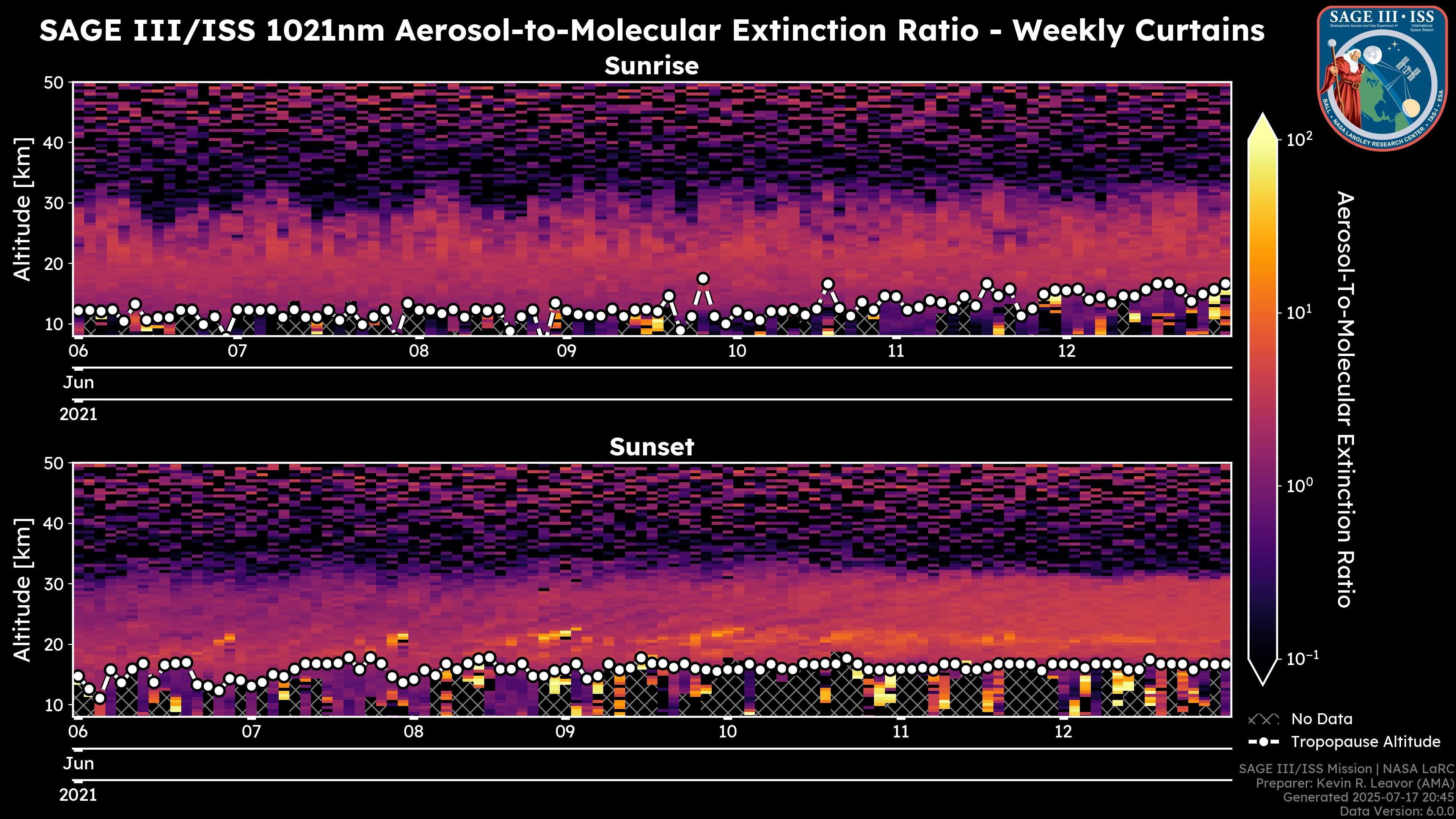Click the Preparer Kevin R. Leavor credit line
Image resolution: width=1456 pixels, height=819 pixels.
point(1354,783)
